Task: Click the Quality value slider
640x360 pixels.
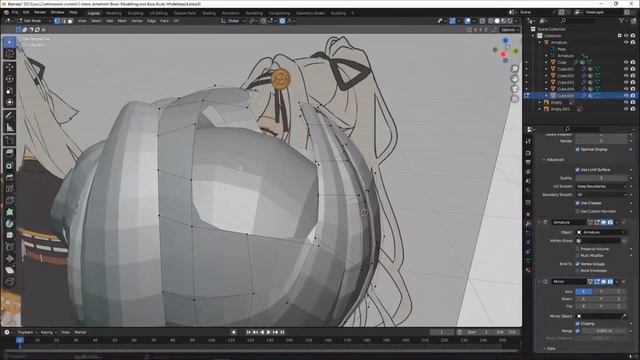Action: (x=601, y=178)
